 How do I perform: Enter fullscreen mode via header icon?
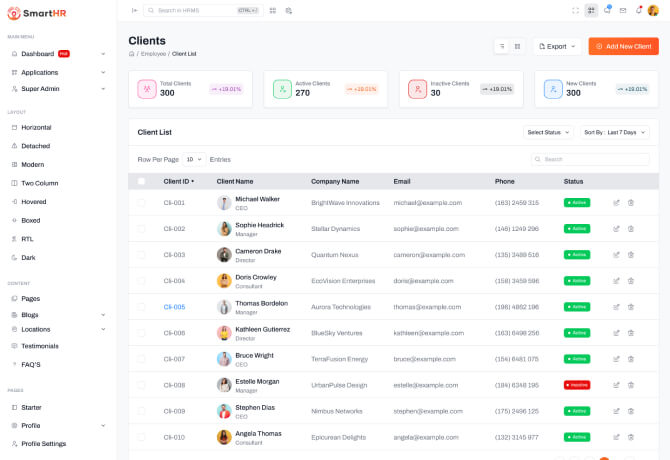[x=575, y=10]
